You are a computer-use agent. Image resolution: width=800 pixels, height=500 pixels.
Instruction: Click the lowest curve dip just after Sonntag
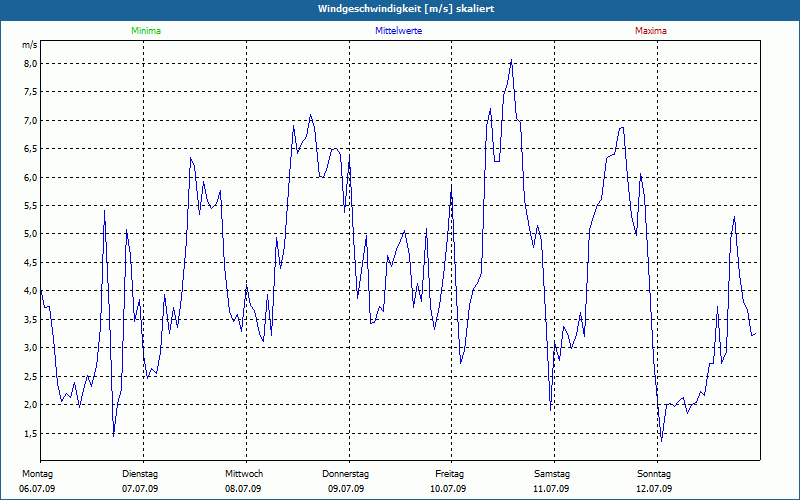(x=662, y=441)
